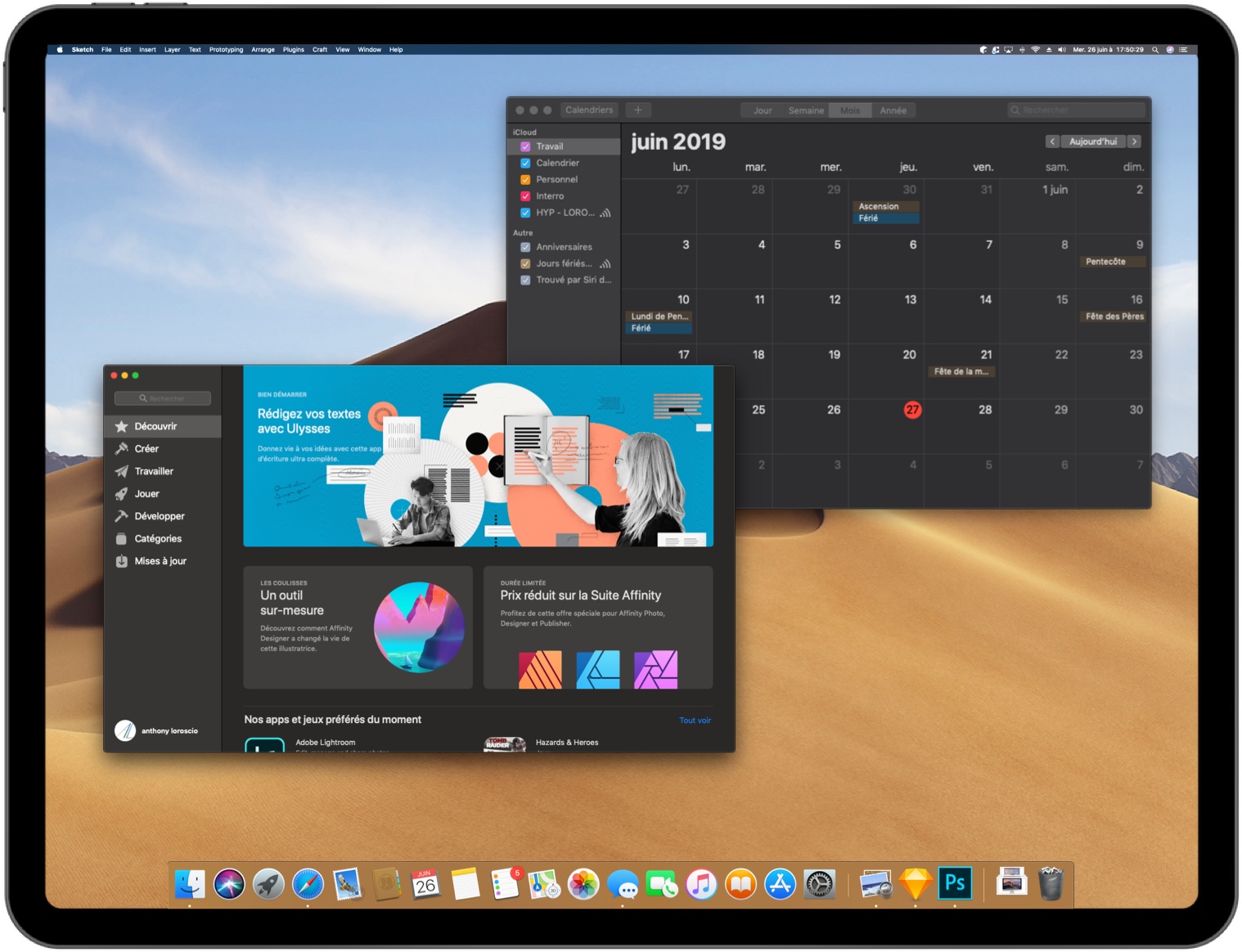Open Découvrir section in App Store sidebar
Viewport: 1242px width, 952px height.
(x=163, y=426)
